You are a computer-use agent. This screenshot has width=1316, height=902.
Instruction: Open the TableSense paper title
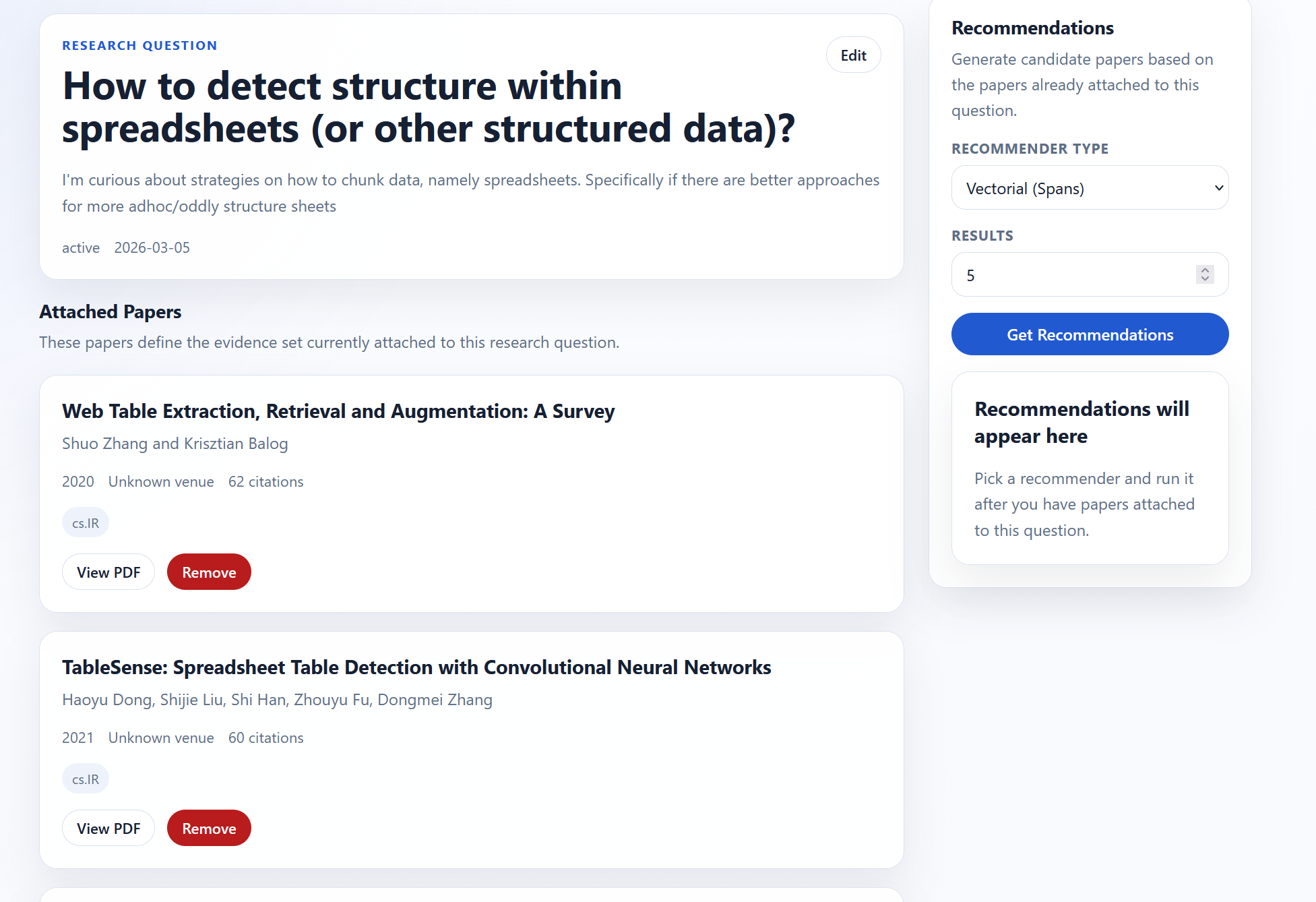point(416,667)
